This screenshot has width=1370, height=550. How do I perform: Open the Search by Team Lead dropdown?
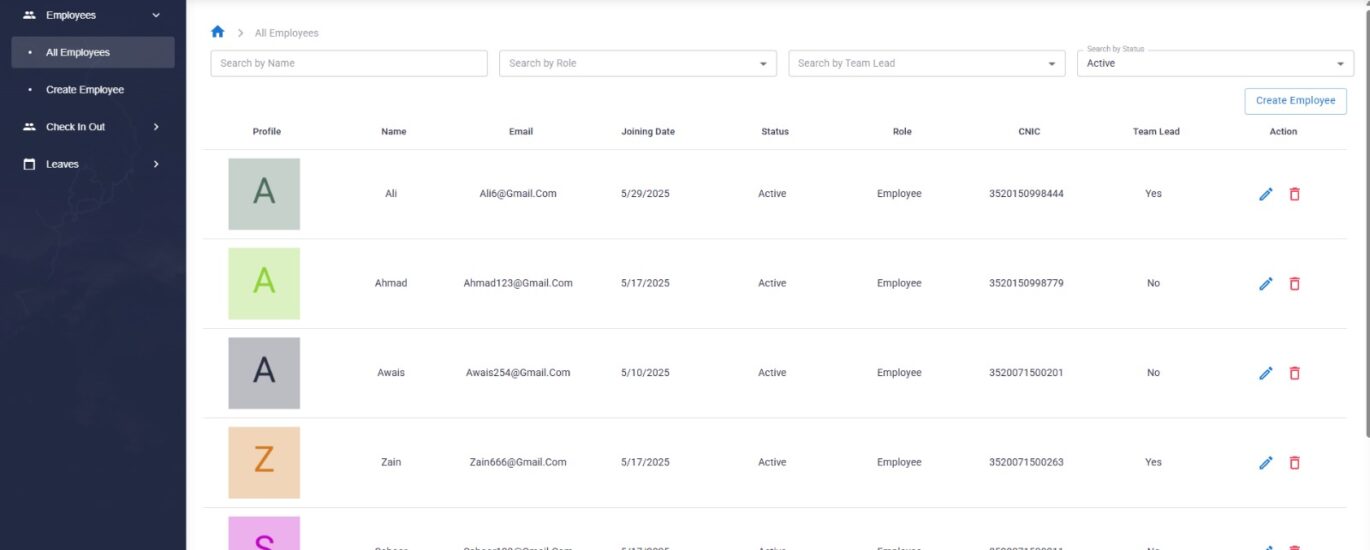[926, 63]
